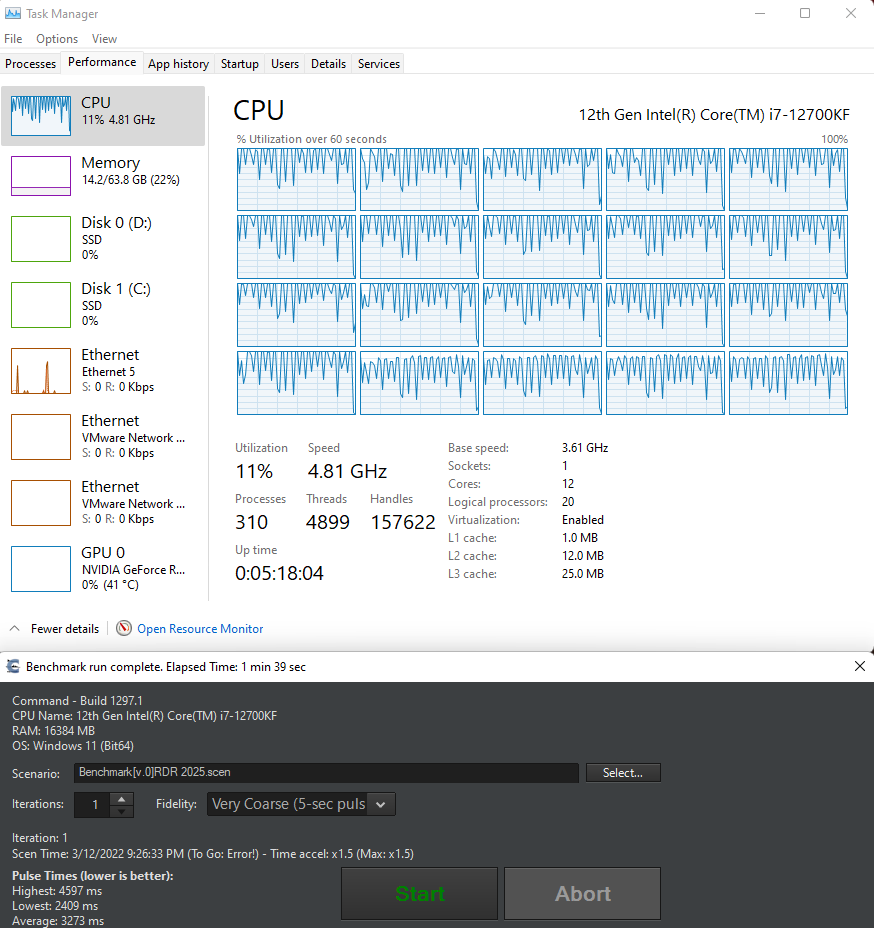Click the Lowest: 2409 ms result
Image resolution: width=874 pixels, height=928 pixels.
[x=55, y=906]
